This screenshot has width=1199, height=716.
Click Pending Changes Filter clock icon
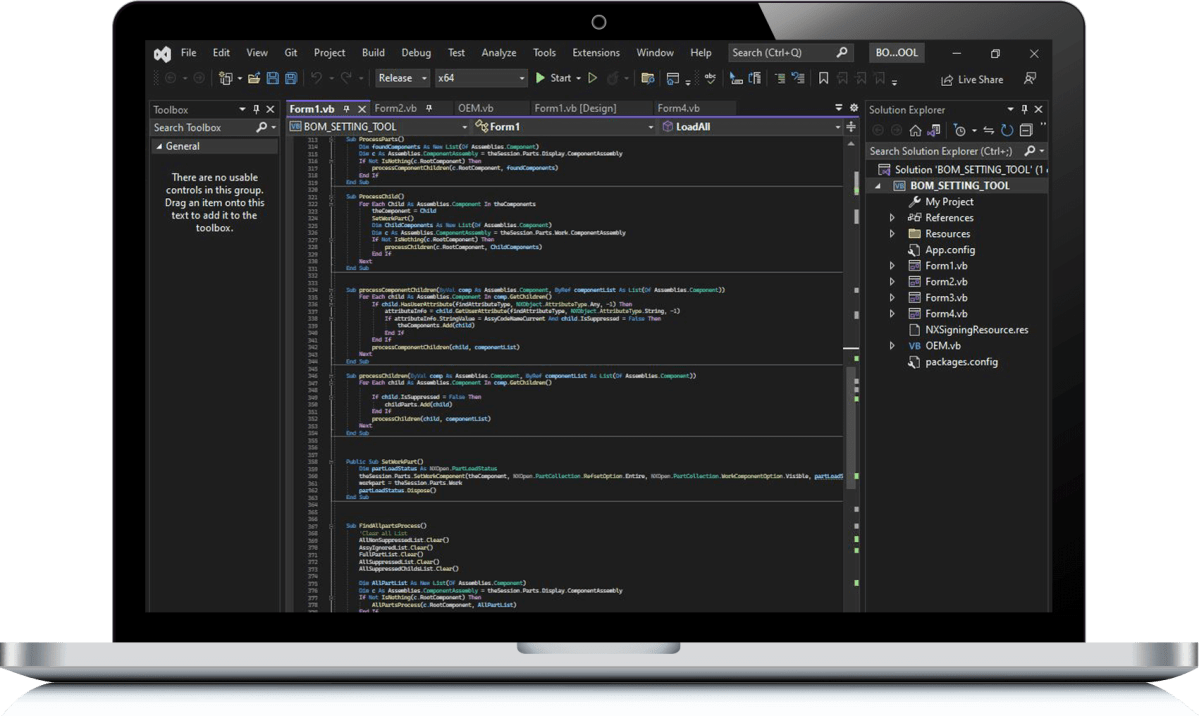[x=960, y=131]
